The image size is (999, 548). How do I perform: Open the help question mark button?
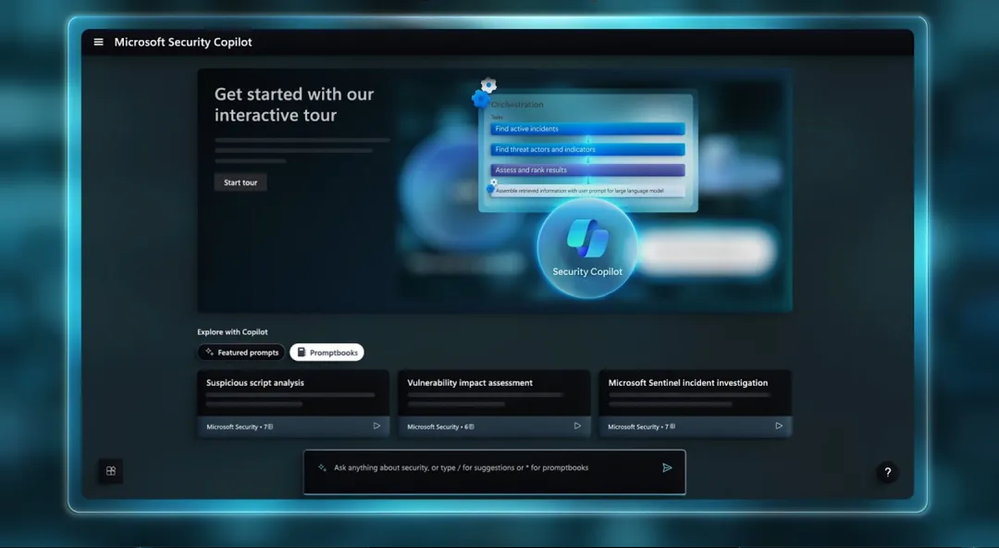click(x=888, y=472)
